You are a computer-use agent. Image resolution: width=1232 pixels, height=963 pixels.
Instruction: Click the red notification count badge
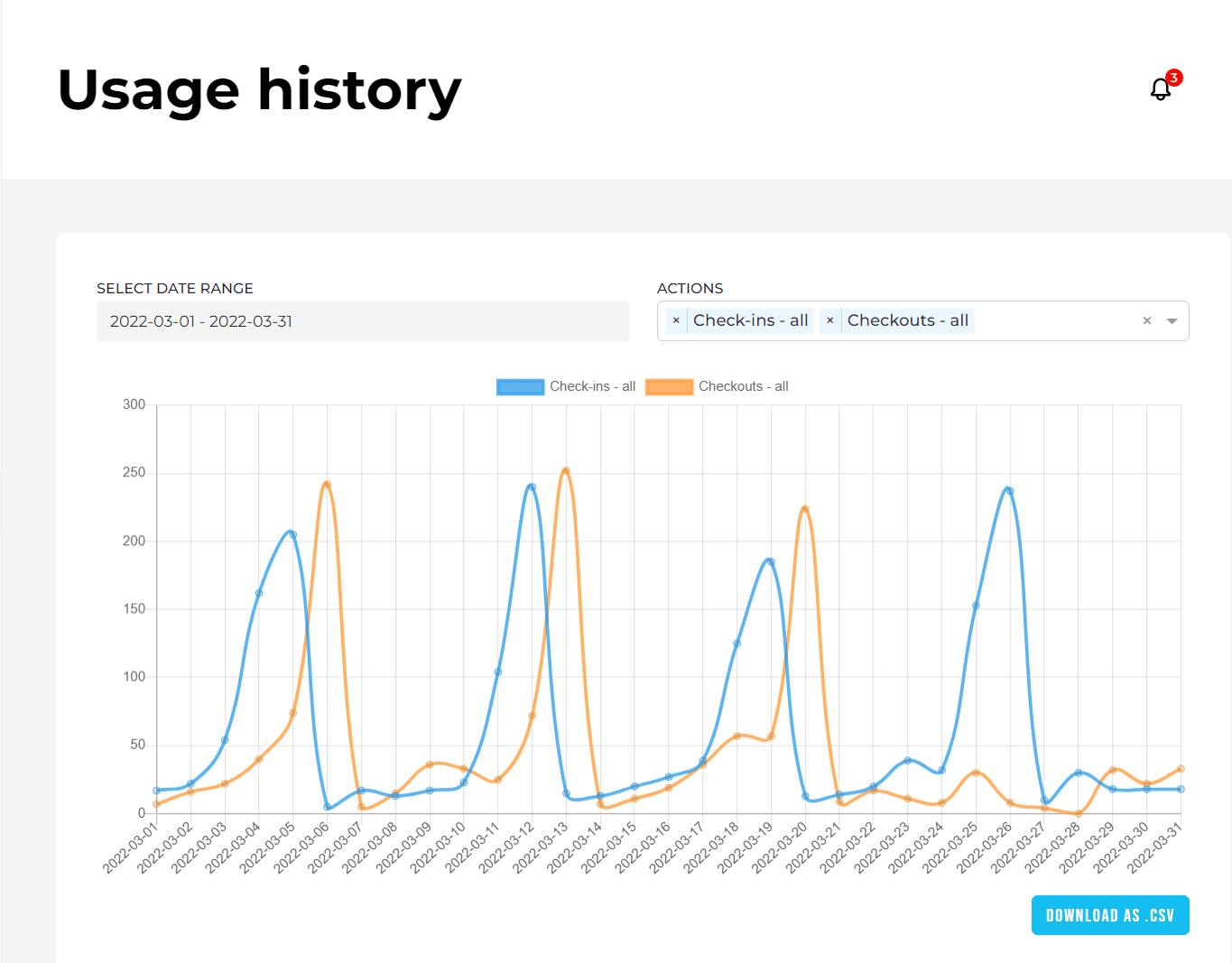coord(1173,78)
